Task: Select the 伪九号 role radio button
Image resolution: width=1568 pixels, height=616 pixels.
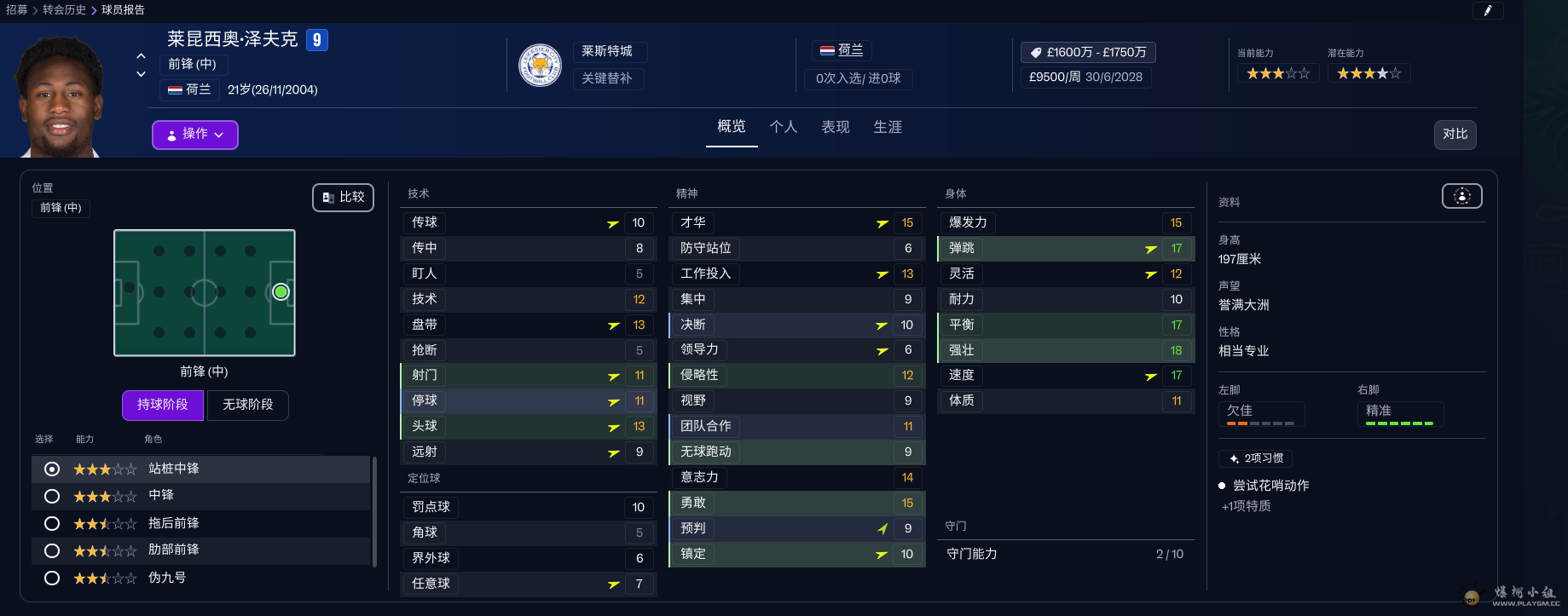Action: pos(51,578)
